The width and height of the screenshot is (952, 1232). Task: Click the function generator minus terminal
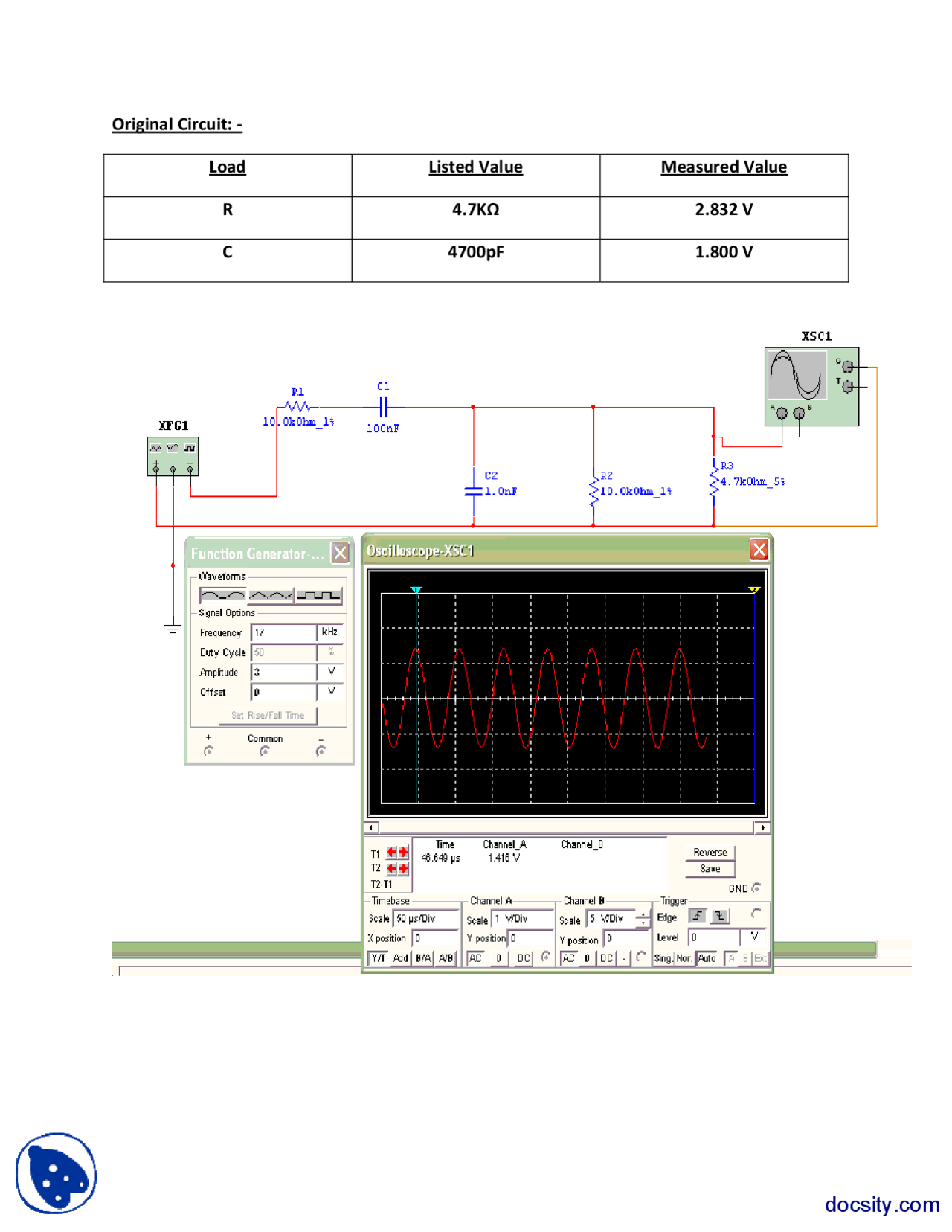(321, 751)
